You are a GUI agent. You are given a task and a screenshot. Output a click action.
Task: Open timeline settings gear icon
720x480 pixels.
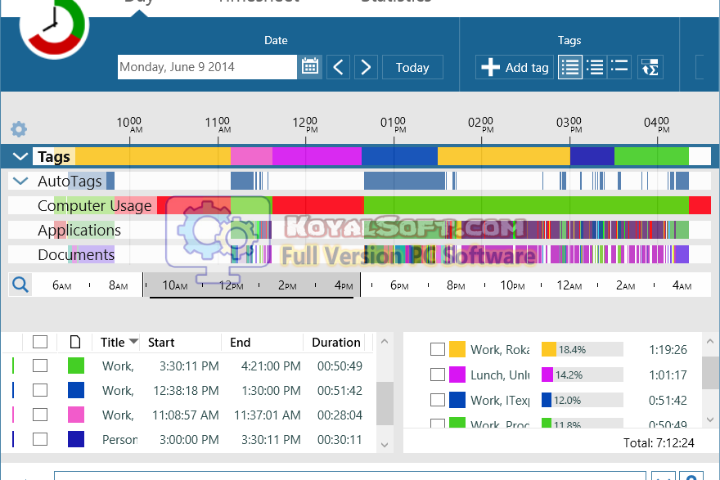point(19,129)
